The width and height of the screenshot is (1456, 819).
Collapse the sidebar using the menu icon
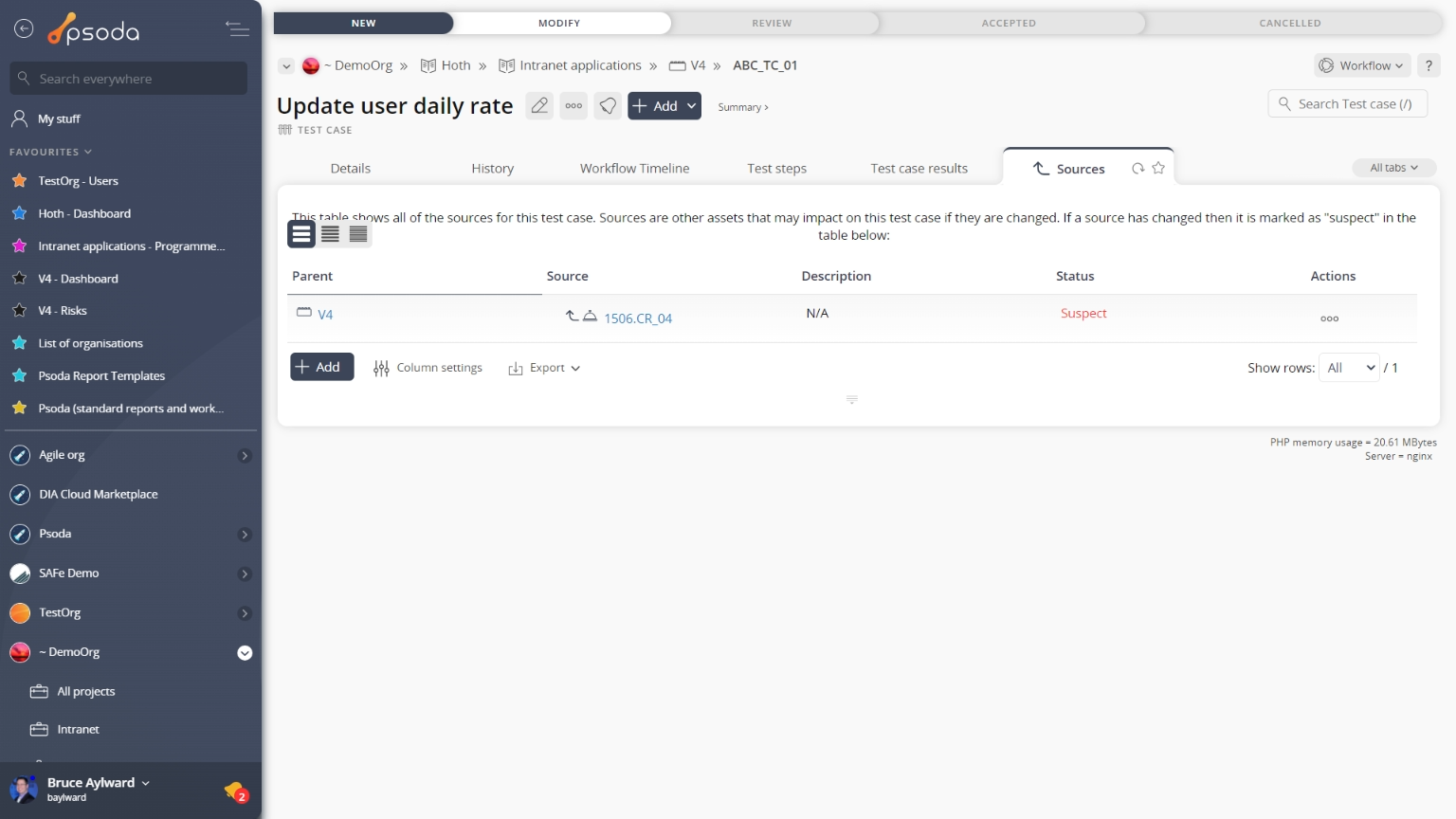coord(237,29)
